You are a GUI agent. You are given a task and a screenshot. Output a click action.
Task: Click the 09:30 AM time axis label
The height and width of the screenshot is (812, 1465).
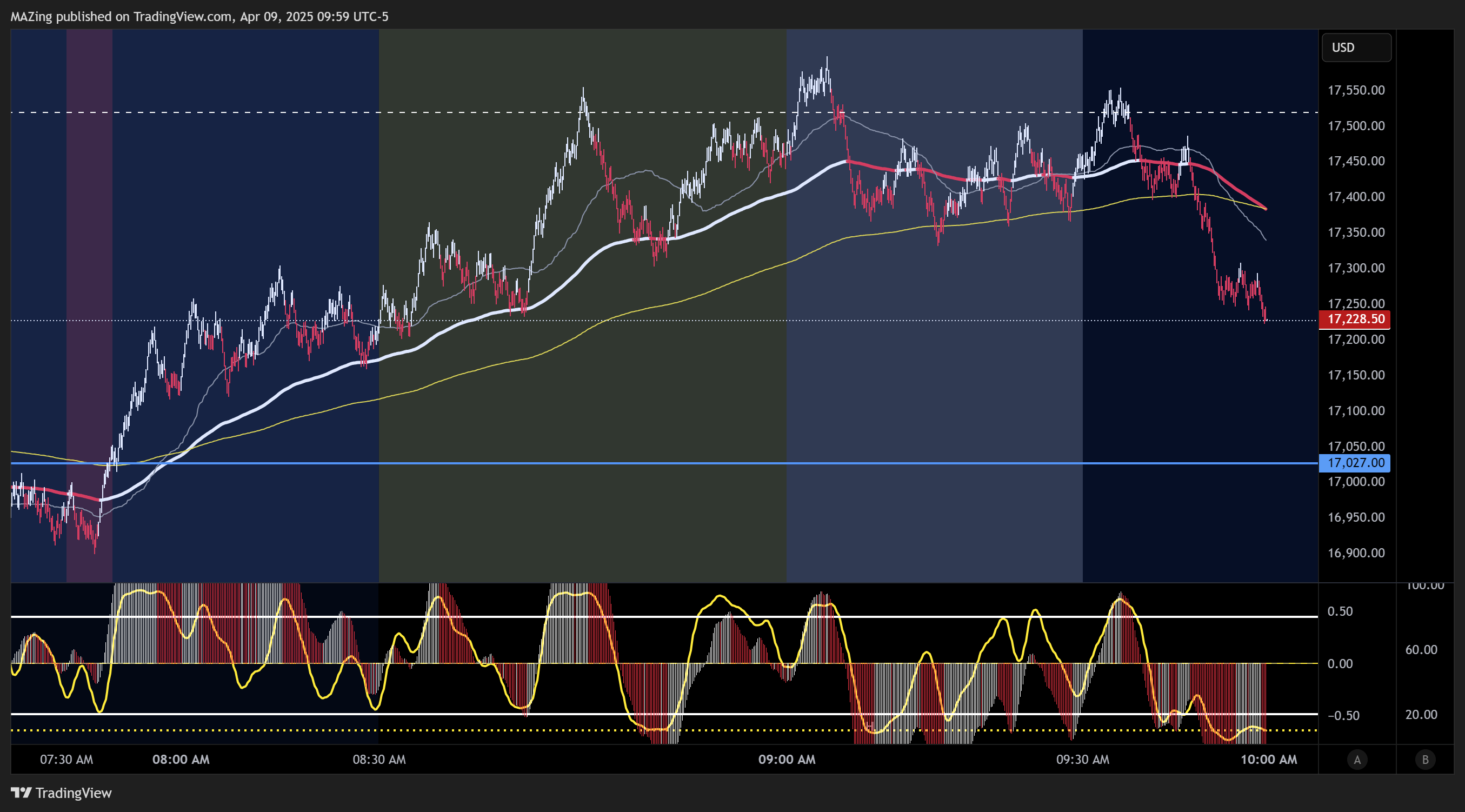point(1083,760)
